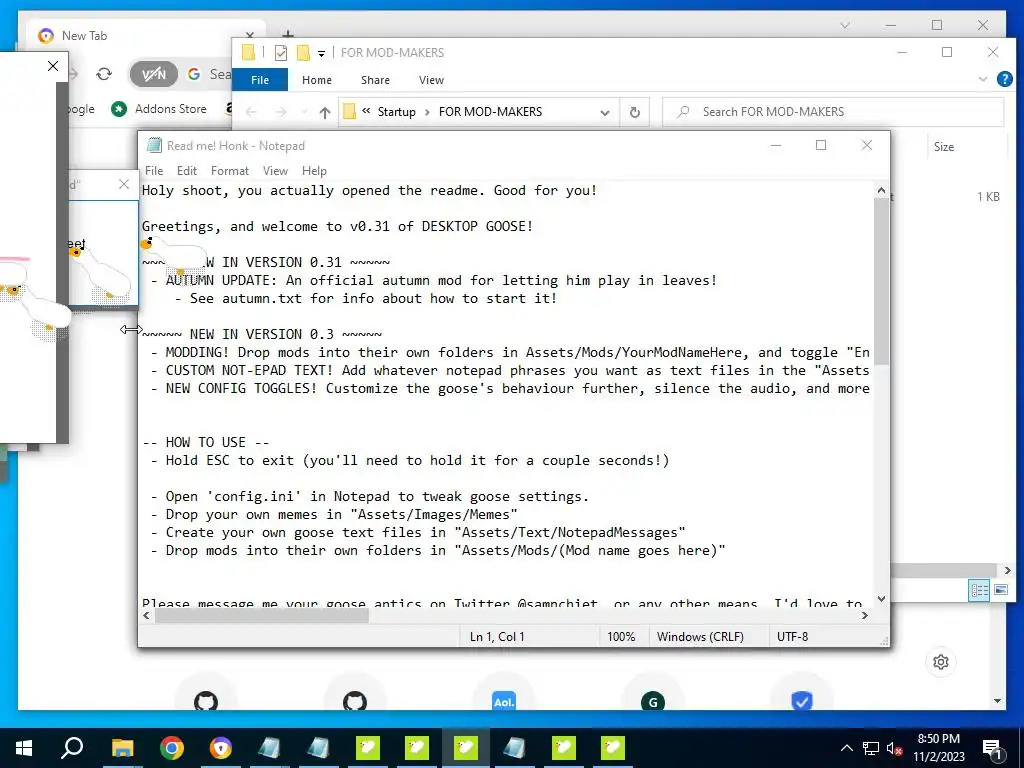Open the browser tab search chevron
This screenshot has width=1024, height=768.
pyautogui.click(x=844, y=25)
